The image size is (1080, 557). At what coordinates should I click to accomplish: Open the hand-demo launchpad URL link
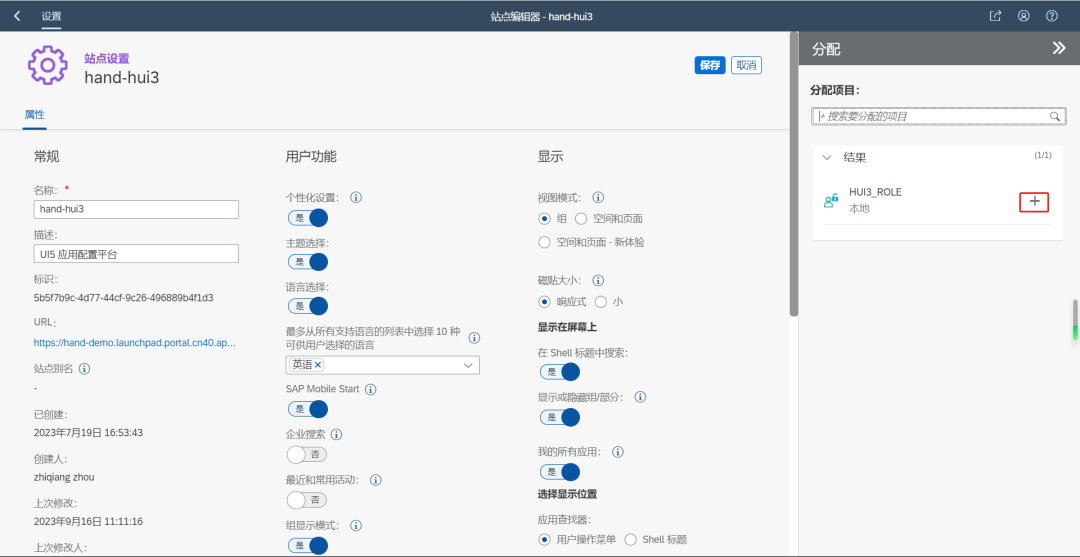[x=135, y=342]
